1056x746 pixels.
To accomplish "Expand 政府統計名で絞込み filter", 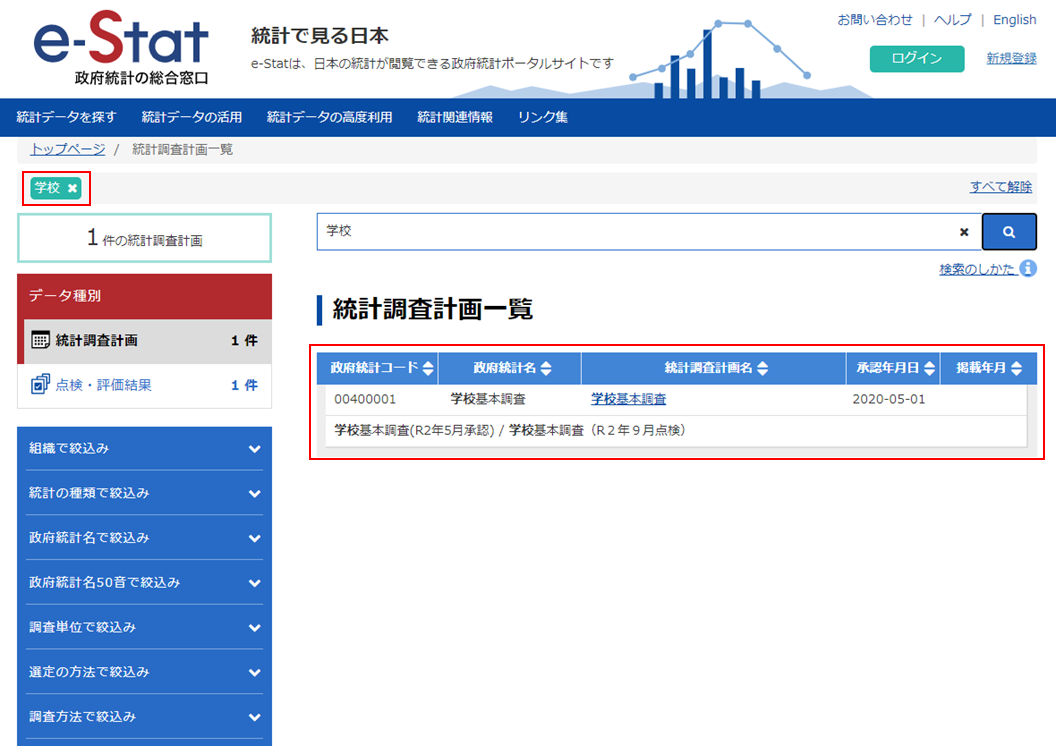I will pos(144,537).
